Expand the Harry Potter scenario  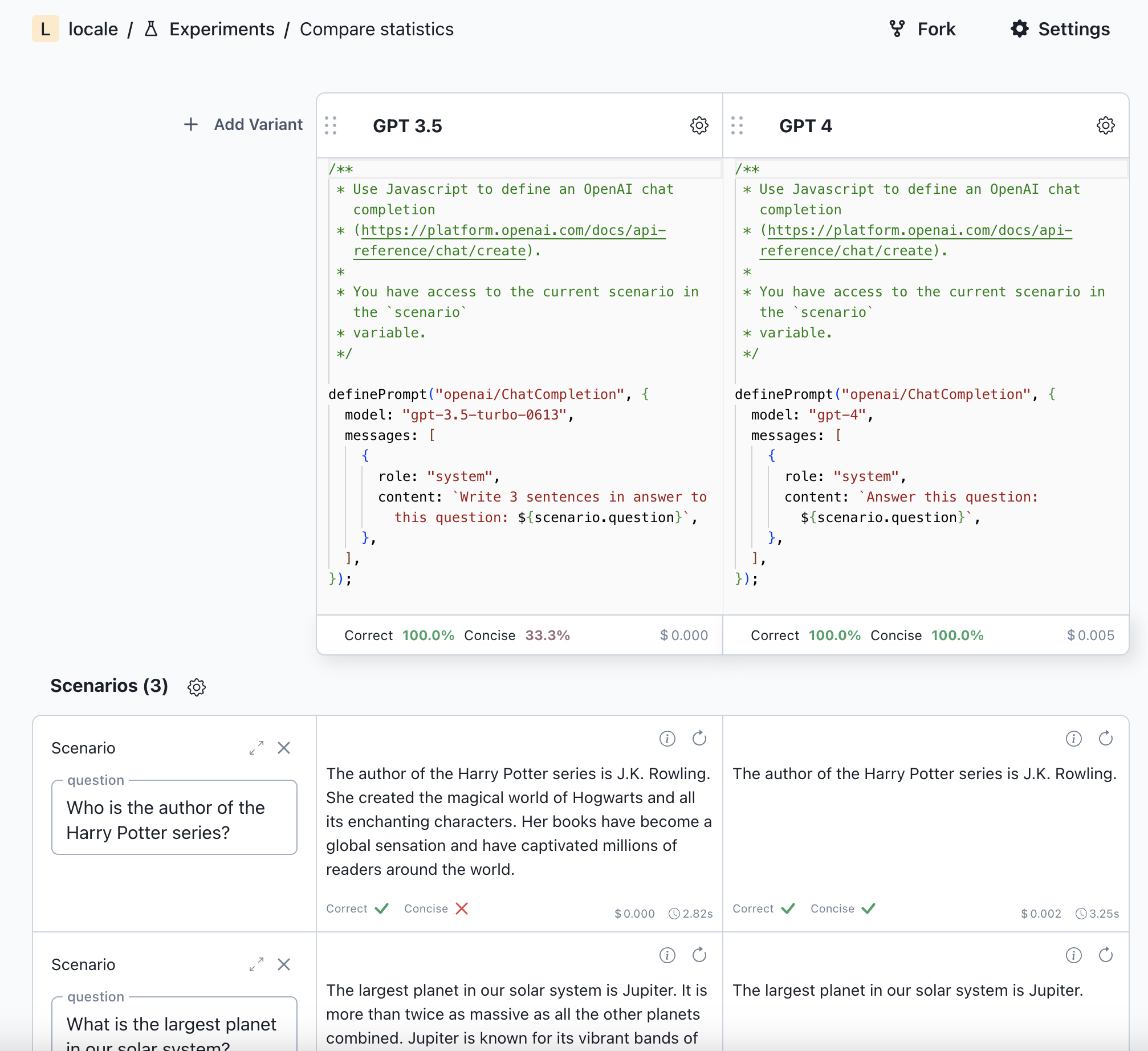click(x=257, y=748)
